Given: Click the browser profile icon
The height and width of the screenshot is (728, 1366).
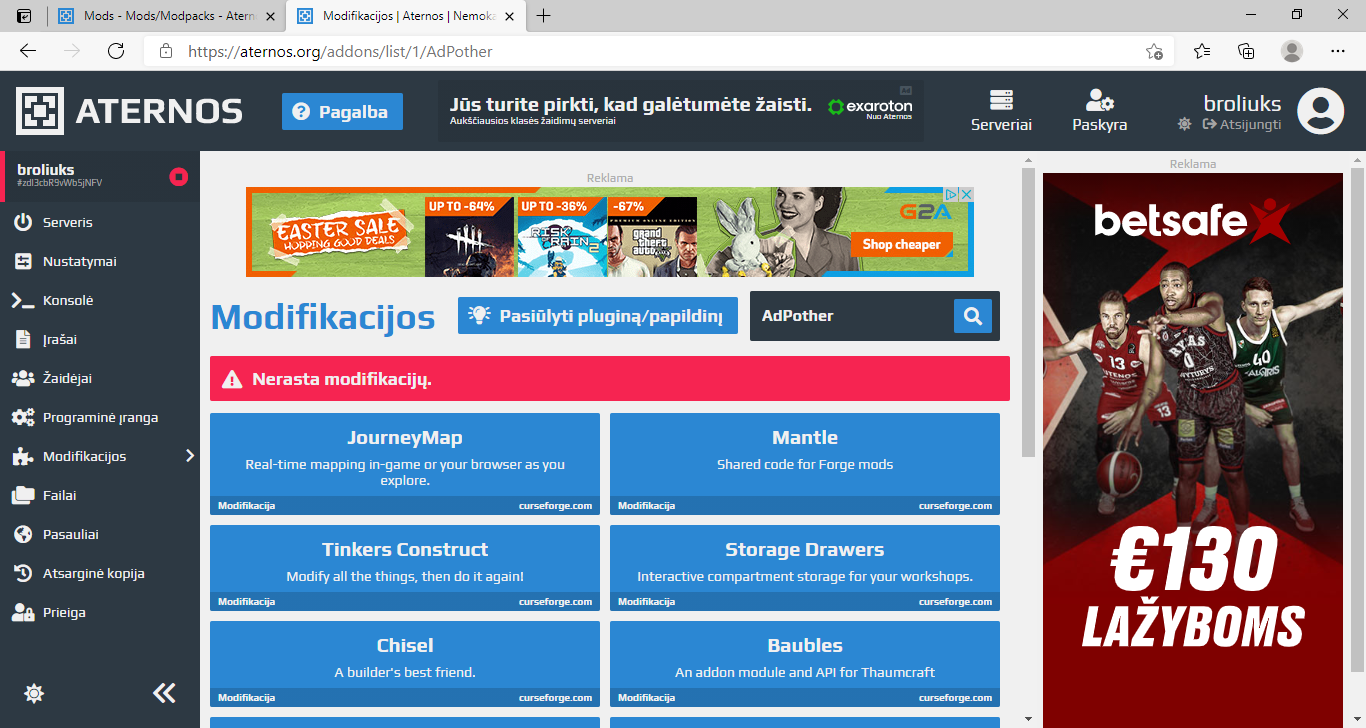Looking at the screenshot, I should pos(1292,51).
